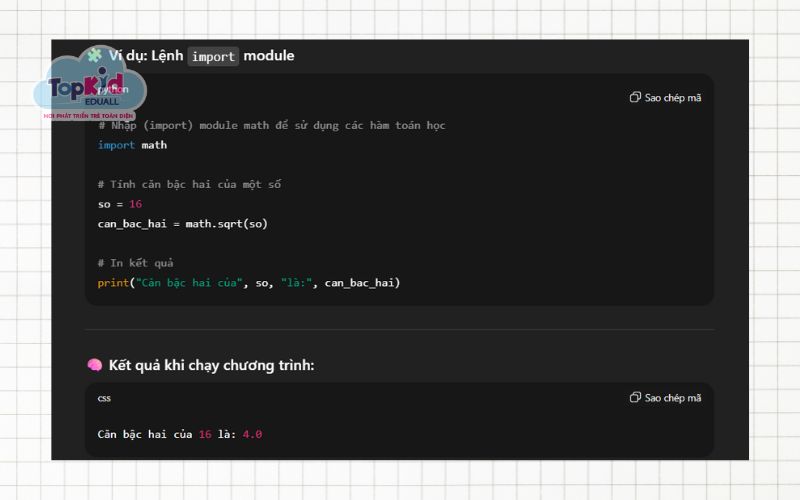Screen dimensions: 800x500
Task: Click the comment "# Nhập (import) module math"
Action: [x=271, y=125]
